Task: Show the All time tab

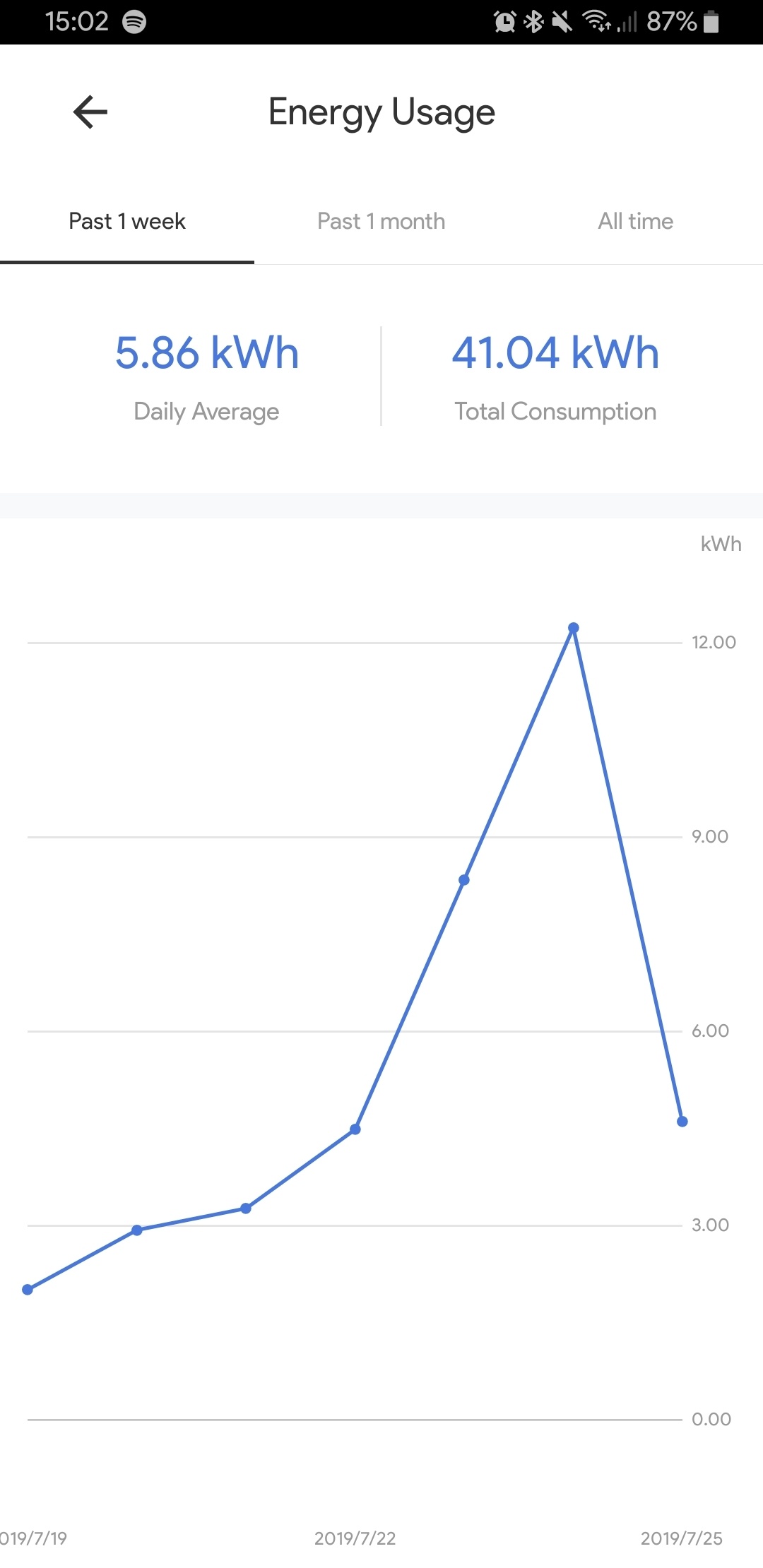Action: tap(636, 222)
